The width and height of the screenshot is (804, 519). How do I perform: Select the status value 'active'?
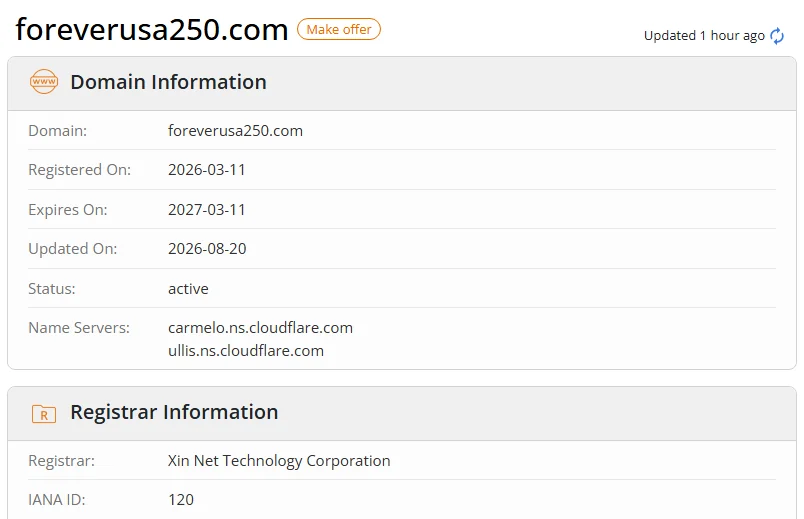click(188, 289)
